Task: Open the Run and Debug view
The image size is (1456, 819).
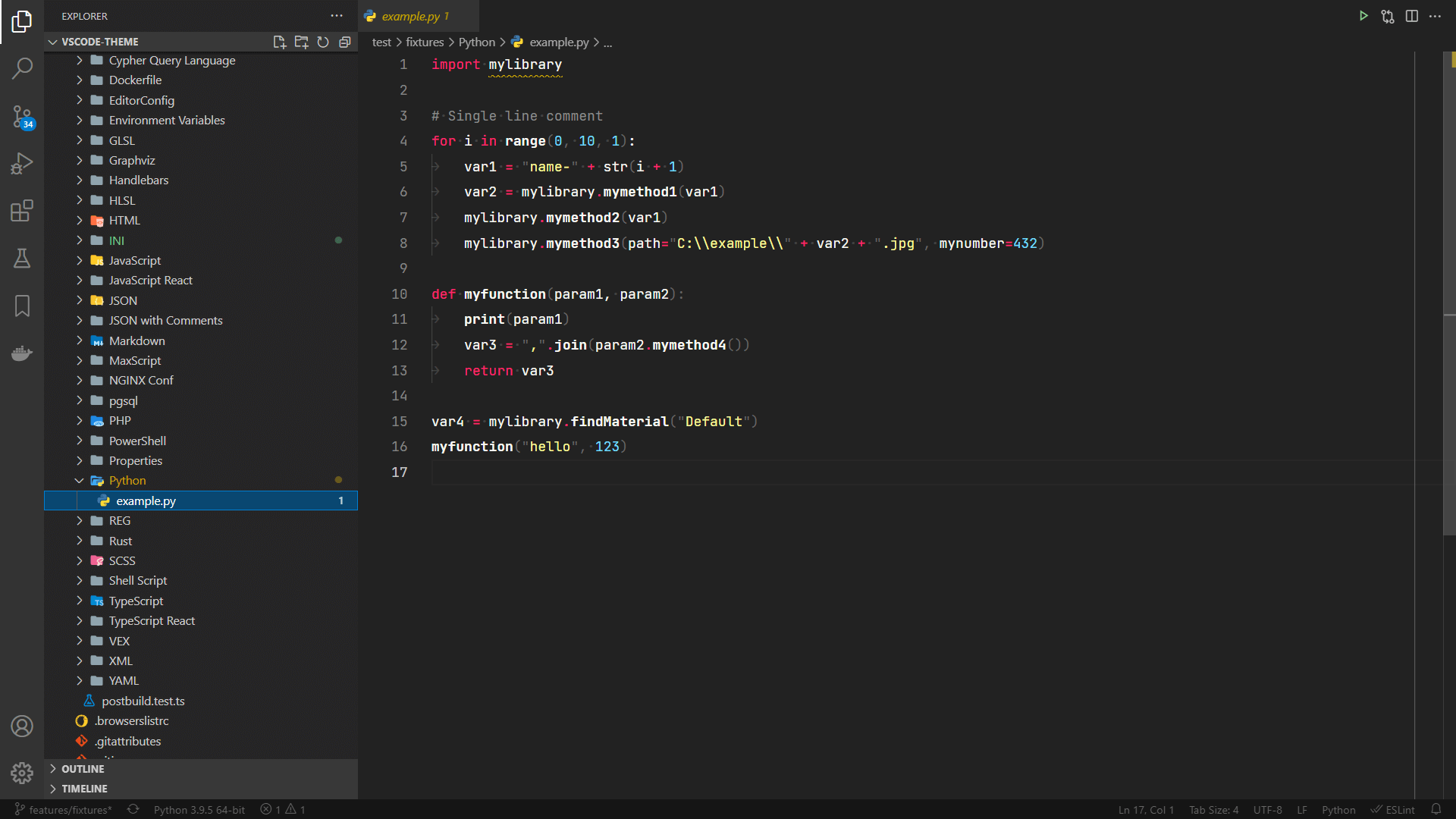Action: point(22,163)
